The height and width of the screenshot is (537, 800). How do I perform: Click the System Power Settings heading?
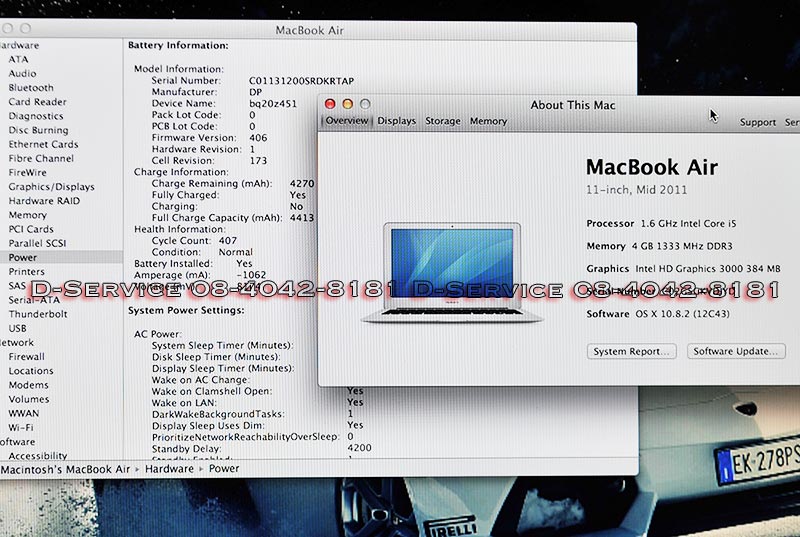pos(186,310)
